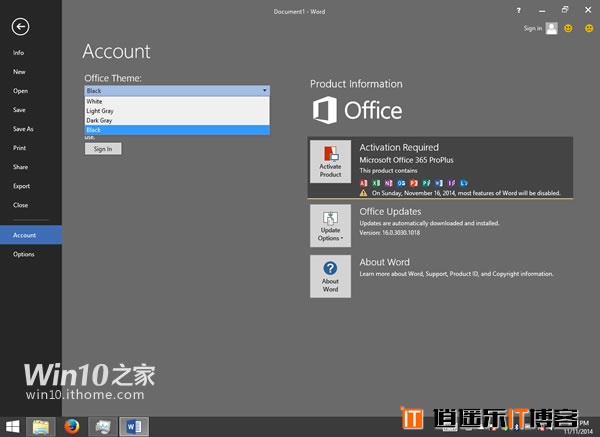Click the Publisher app icon
The image size is (600, 437).
tap(426, 183)
